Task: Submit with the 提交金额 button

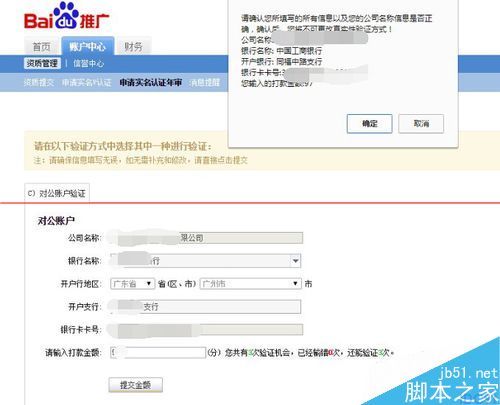Action: coord(136,385)
